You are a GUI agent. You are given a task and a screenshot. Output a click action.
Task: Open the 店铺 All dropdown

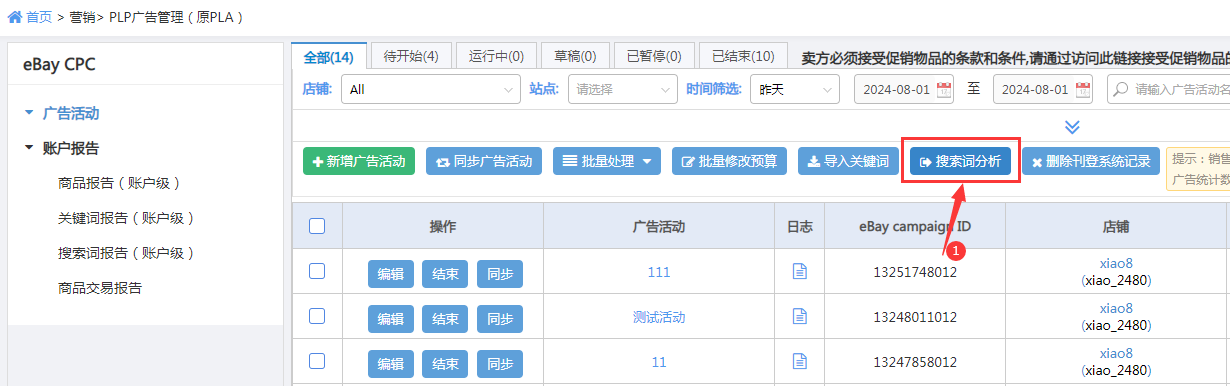(x=431, y=89)
